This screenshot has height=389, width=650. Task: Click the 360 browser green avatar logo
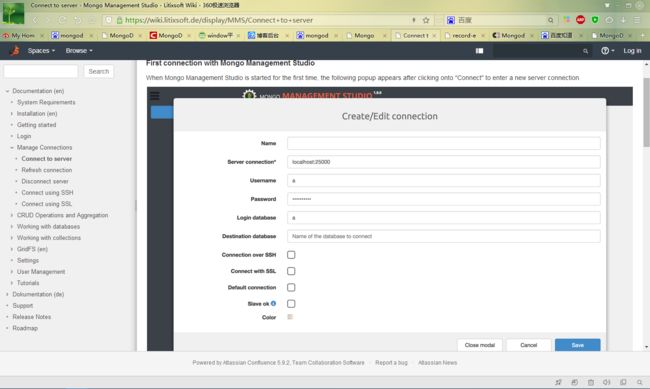point(13,13)
